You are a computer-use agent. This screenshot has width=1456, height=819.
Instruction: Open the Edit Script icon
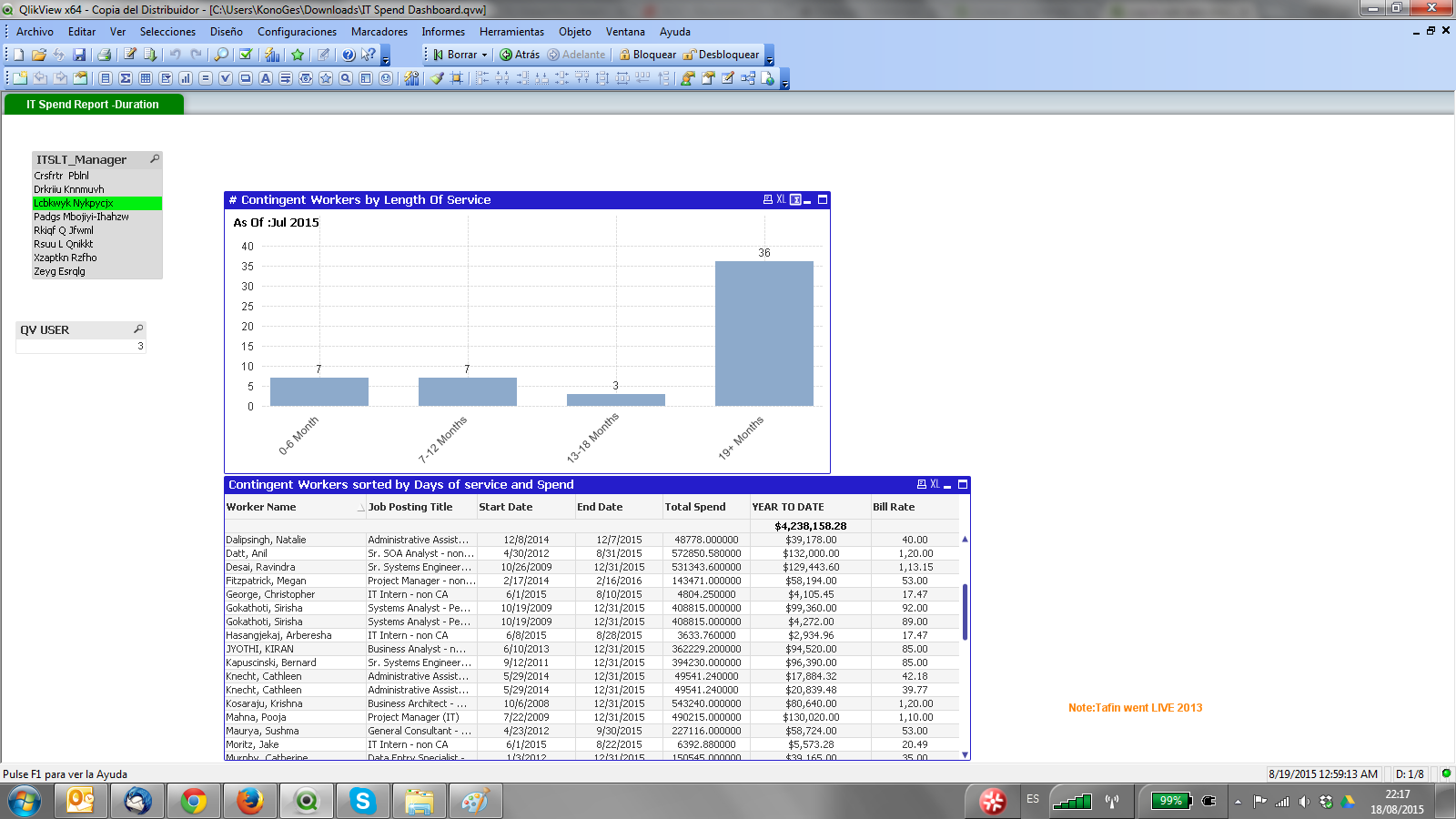pyautogui.click(x=130, y=55)
